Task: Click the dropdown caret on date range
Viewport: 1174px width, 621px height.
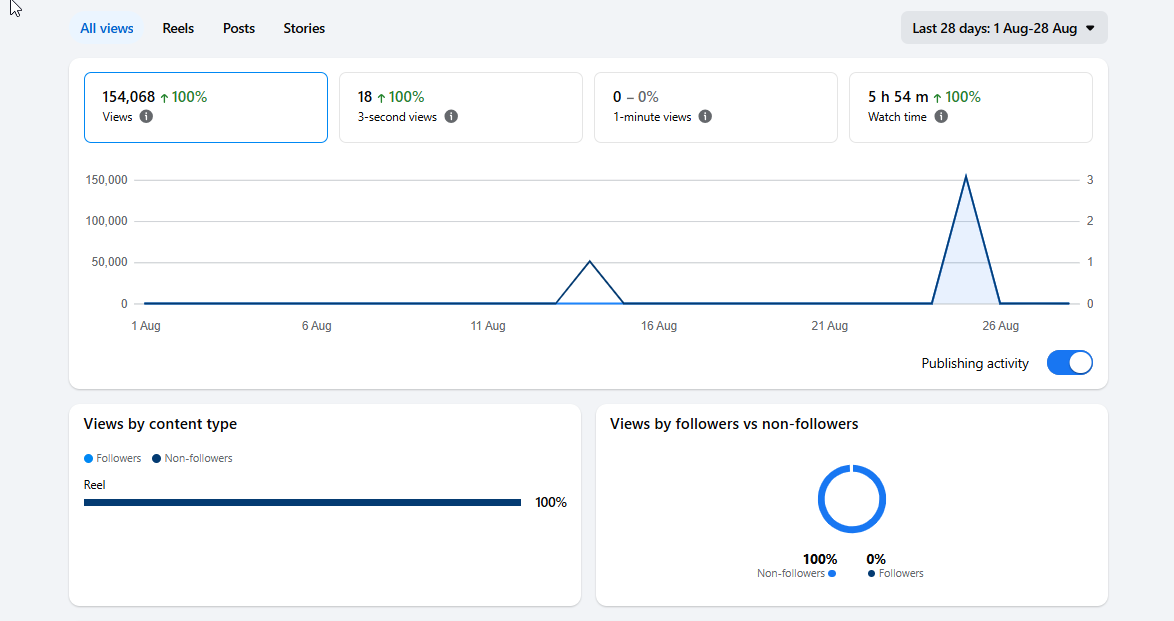Action: pyautogui.click(x=1090, y=28)
